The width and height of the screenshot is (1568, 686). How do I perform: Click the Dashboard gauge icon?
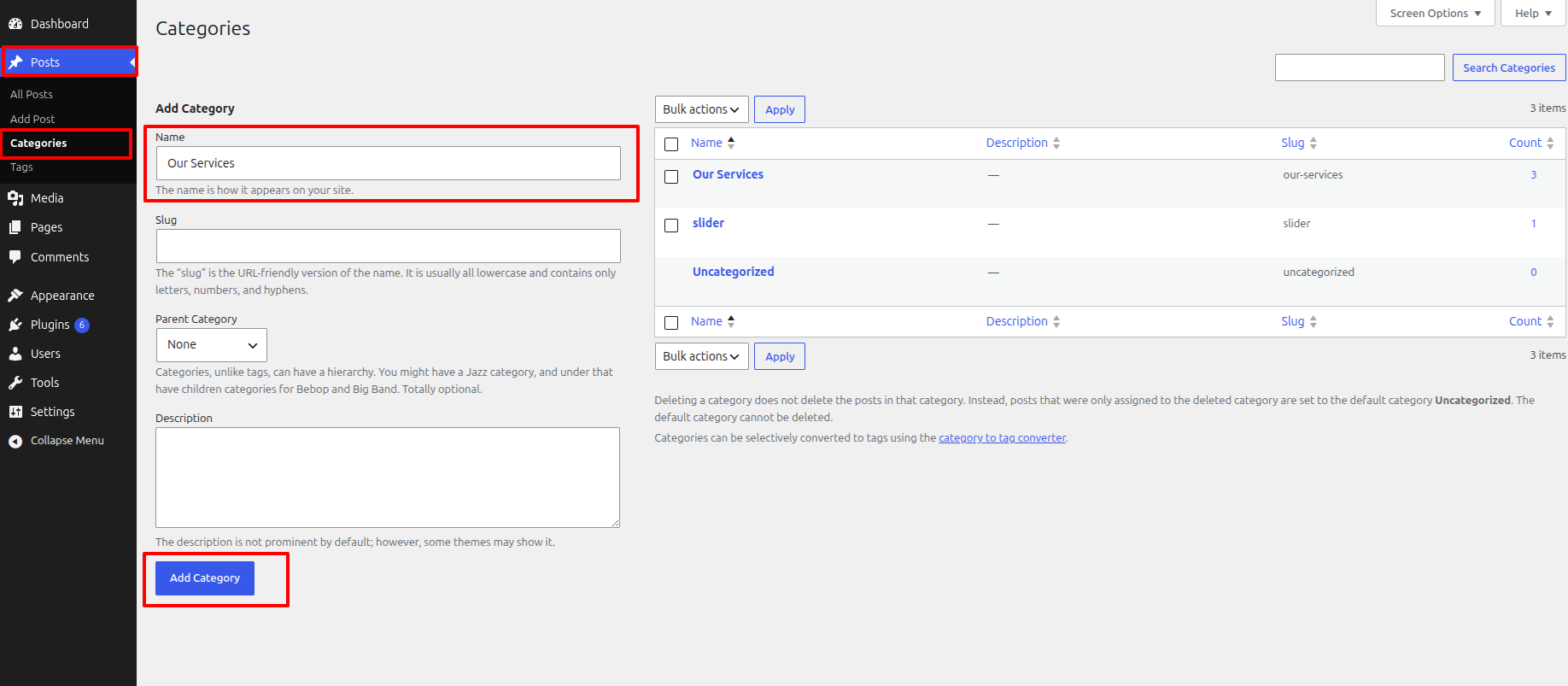[x=15, y=24]
